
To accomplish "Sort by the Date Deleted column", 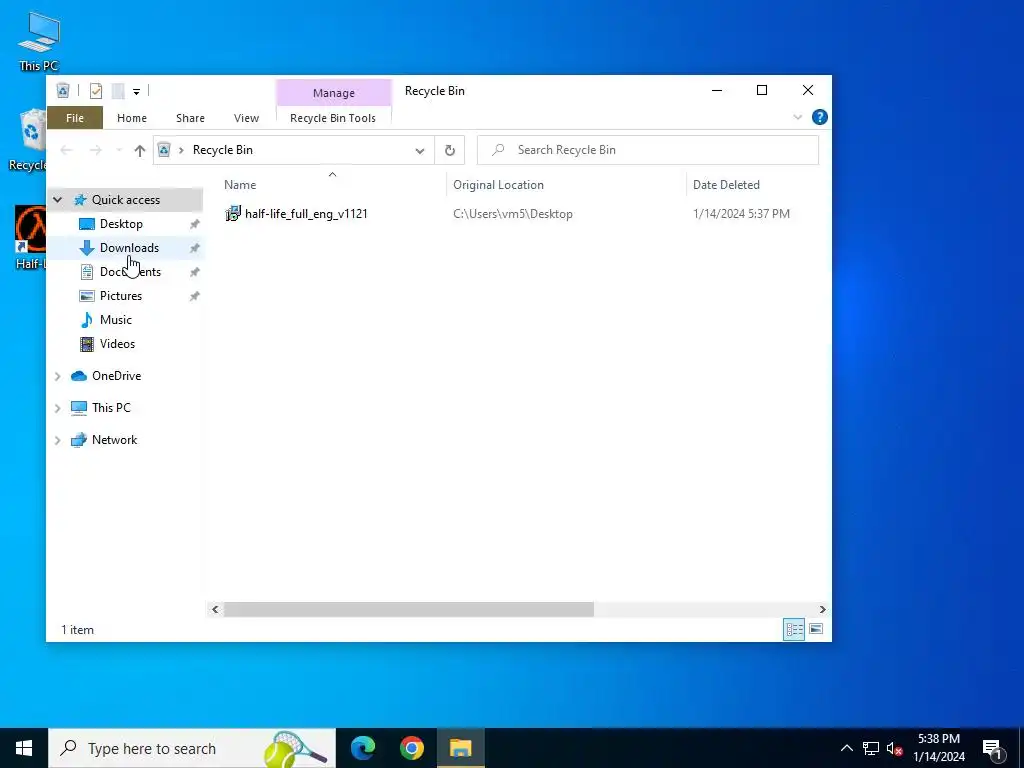I will tap(758, 185).
